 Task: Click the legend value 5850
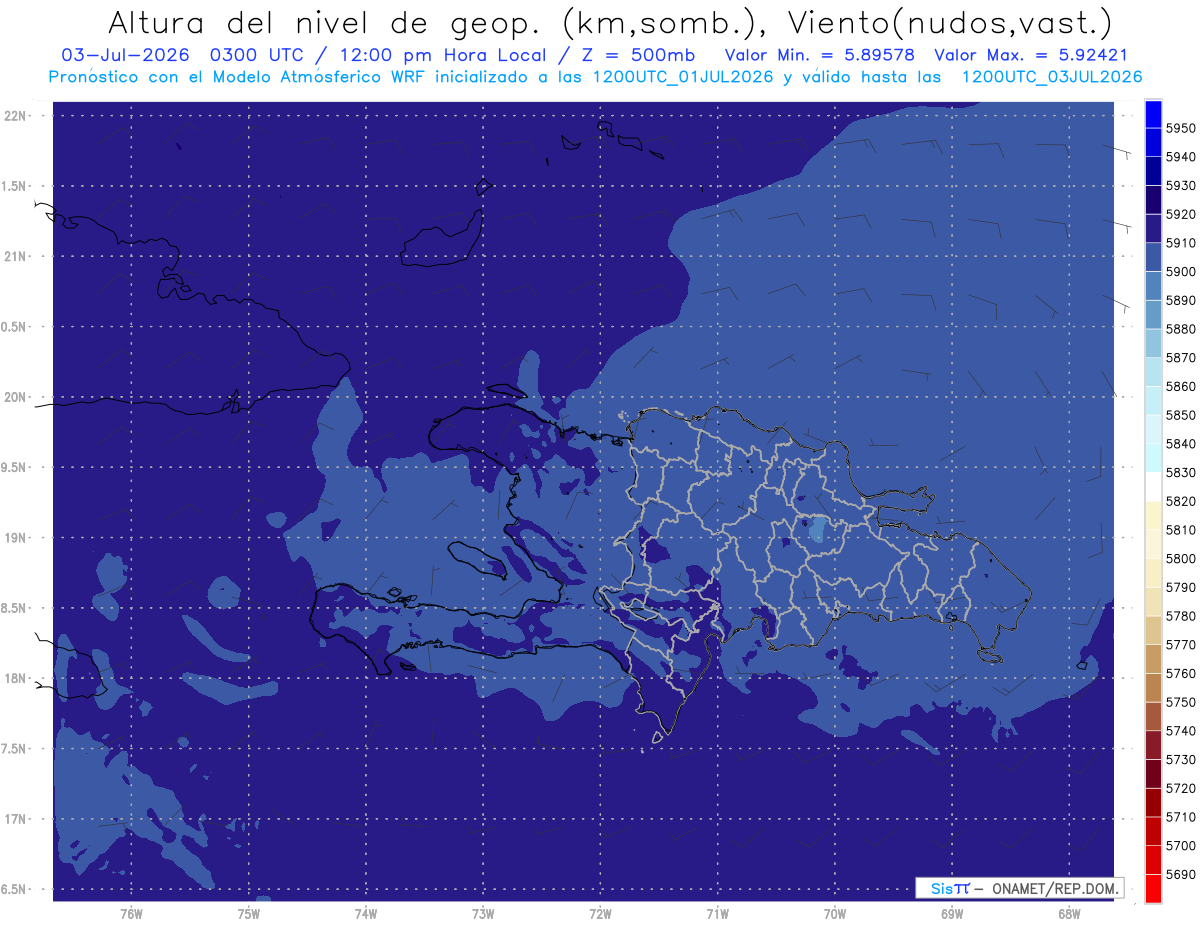pos(1180,415)
